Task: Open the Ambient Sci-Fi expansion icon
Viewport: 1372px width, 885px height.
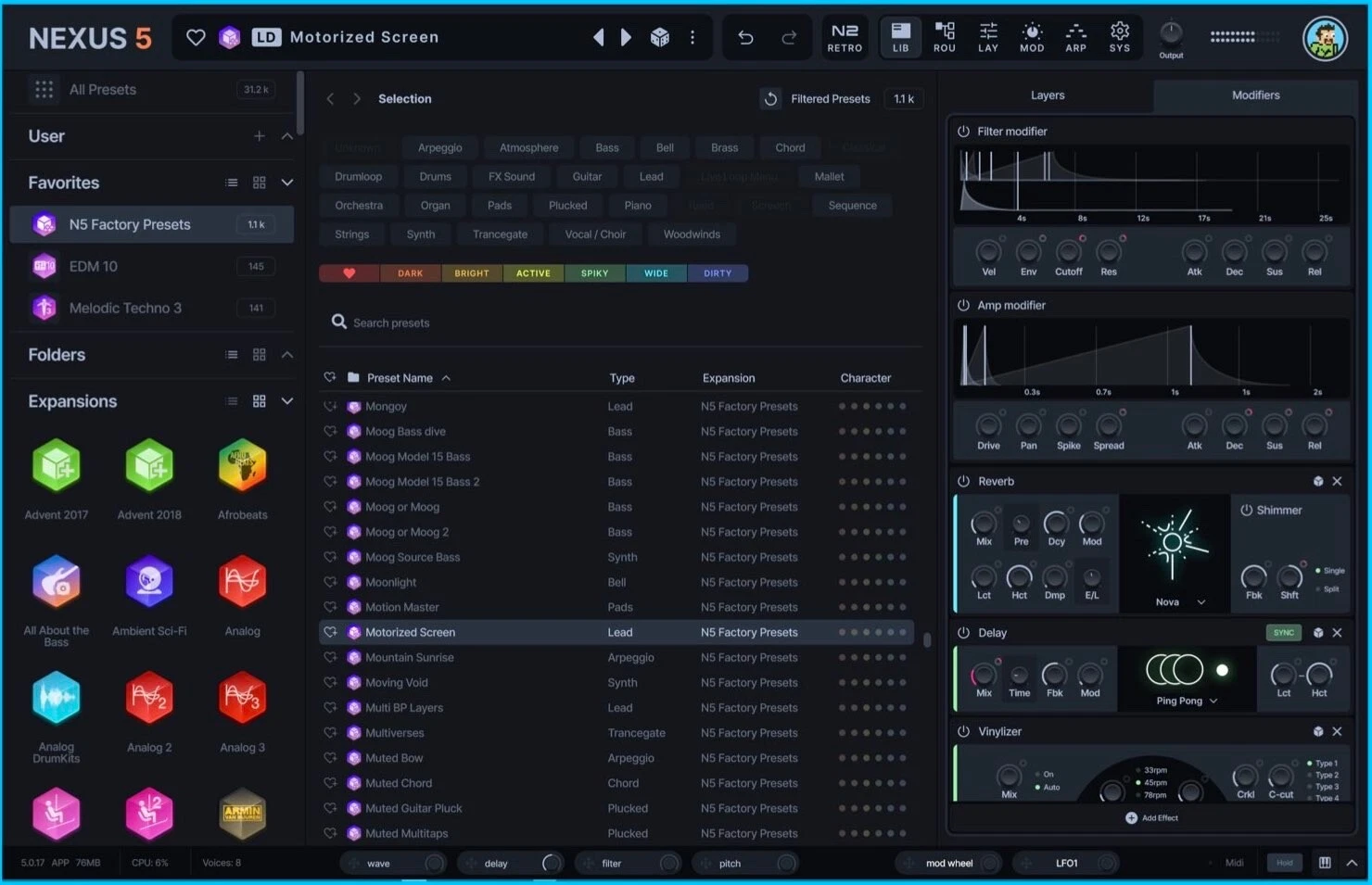Action: [x=149, y=582]
